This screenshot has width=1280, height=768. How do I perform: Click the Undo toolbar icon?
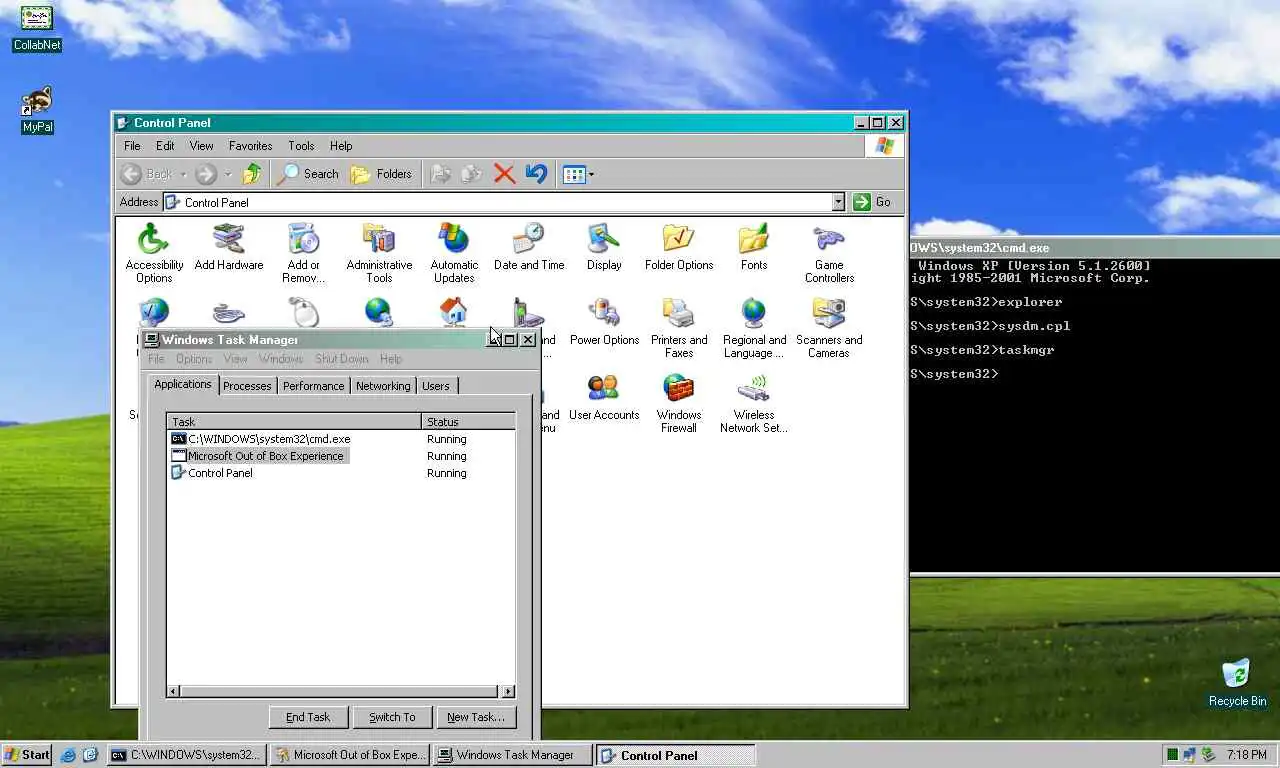click(536, 174)
